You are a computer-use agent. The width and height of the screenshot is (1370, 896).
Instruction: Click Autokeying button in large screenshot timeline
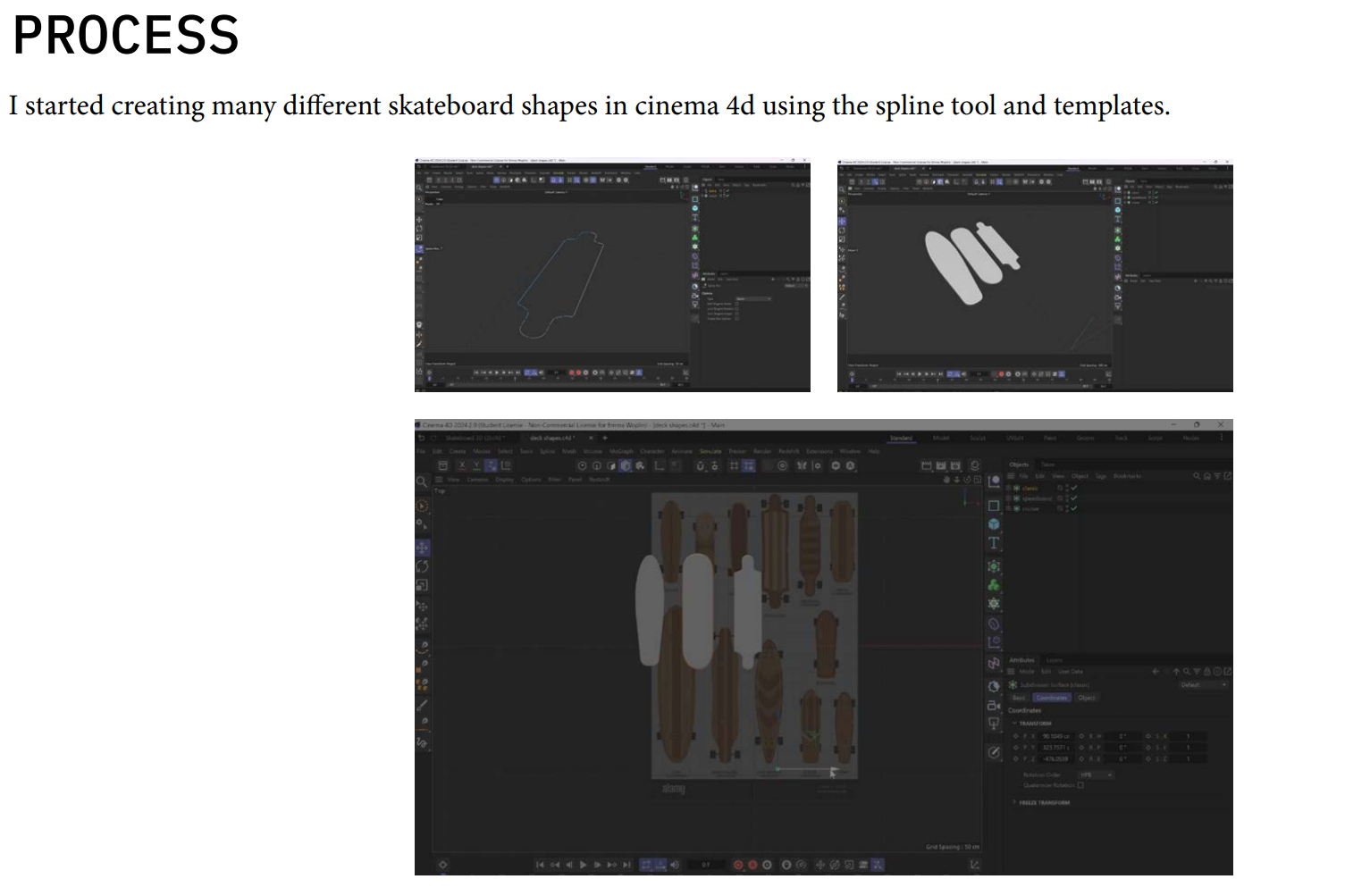(x=752, y=865)
